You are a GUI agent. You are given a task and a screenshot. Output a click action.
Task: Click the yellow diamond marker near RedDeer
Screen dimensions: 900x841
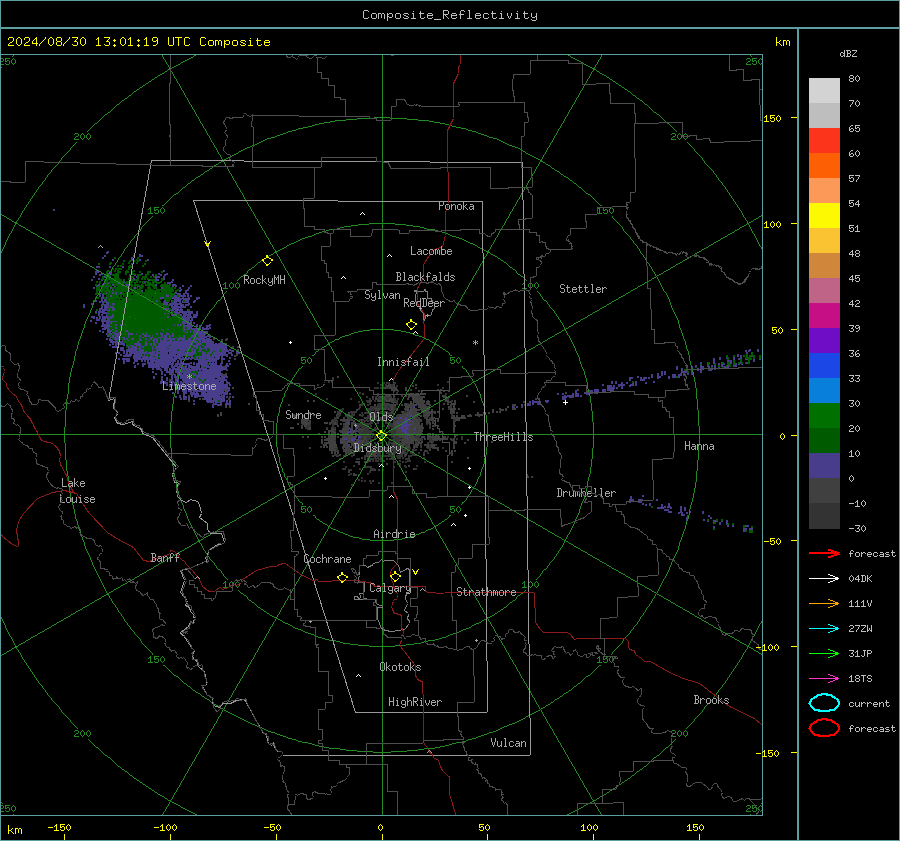411,325
